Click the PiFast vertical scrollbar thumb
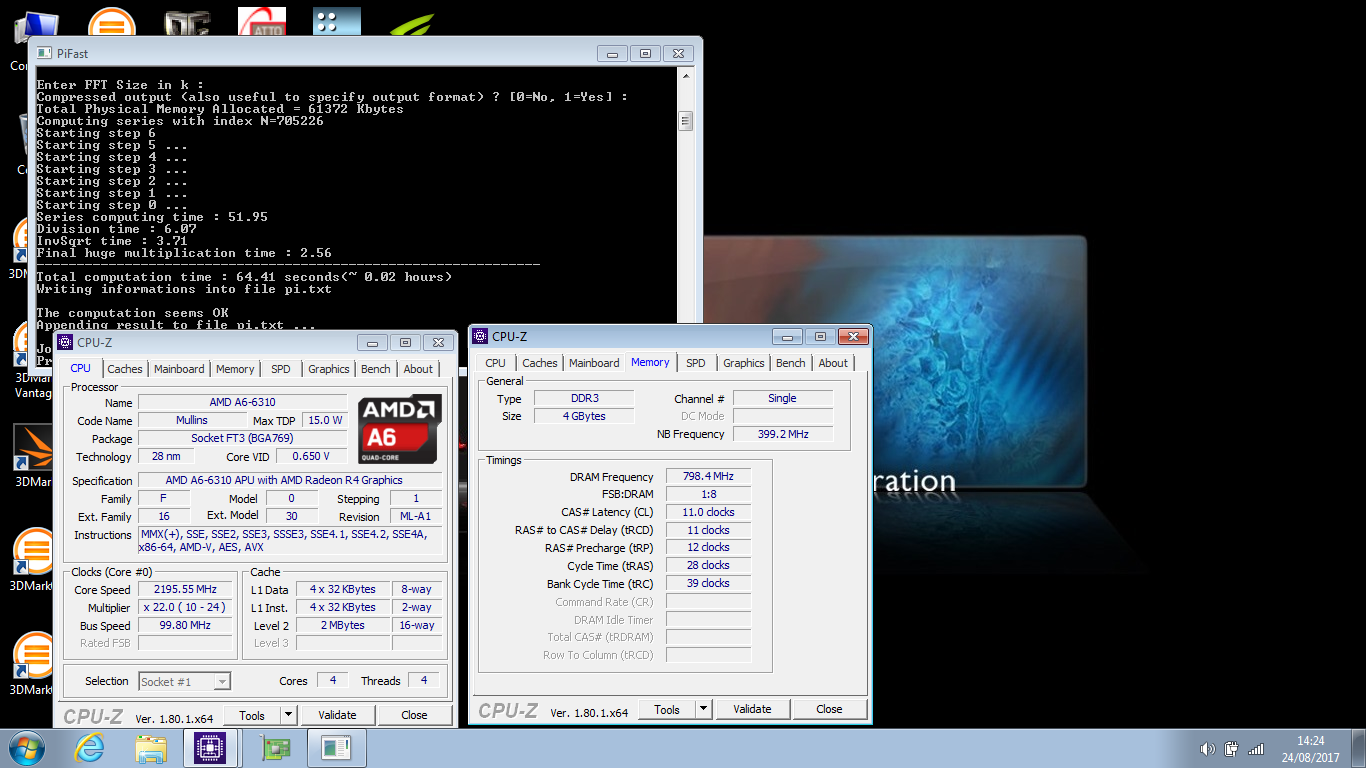 pos(686,121)
